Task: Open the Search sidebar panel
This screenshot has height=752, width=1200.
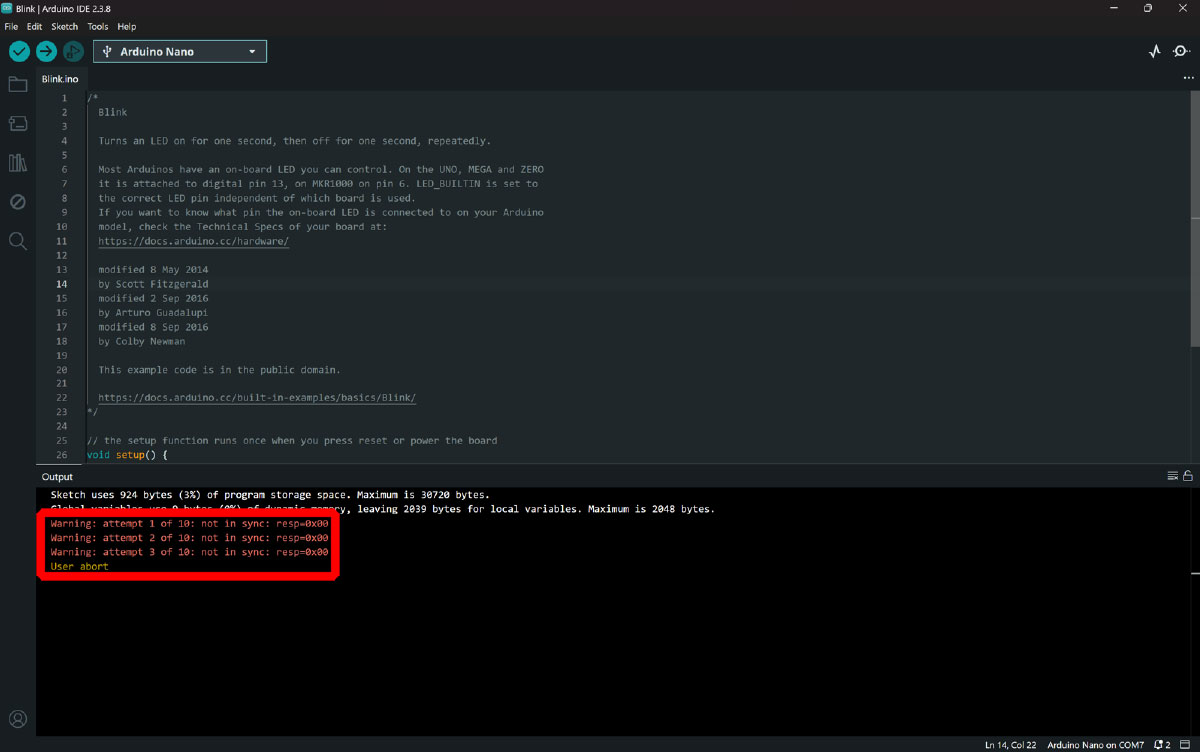Action: pyautogui.click(x=17, y=241)
